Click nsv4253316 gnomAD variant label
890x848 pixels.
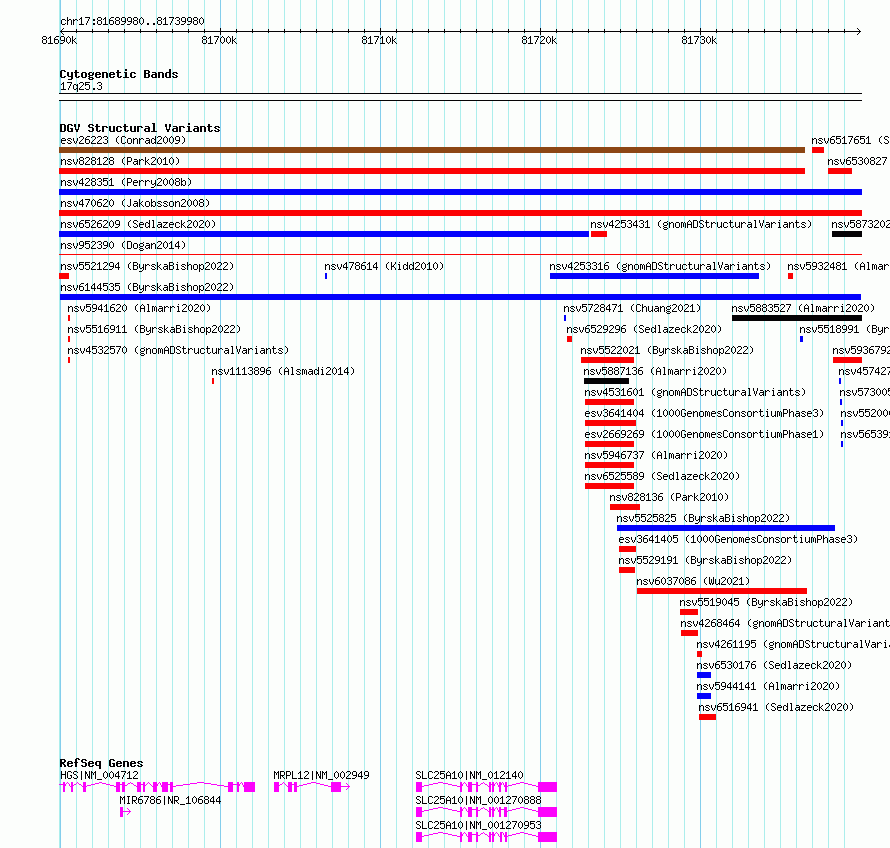tap(660, 266)
